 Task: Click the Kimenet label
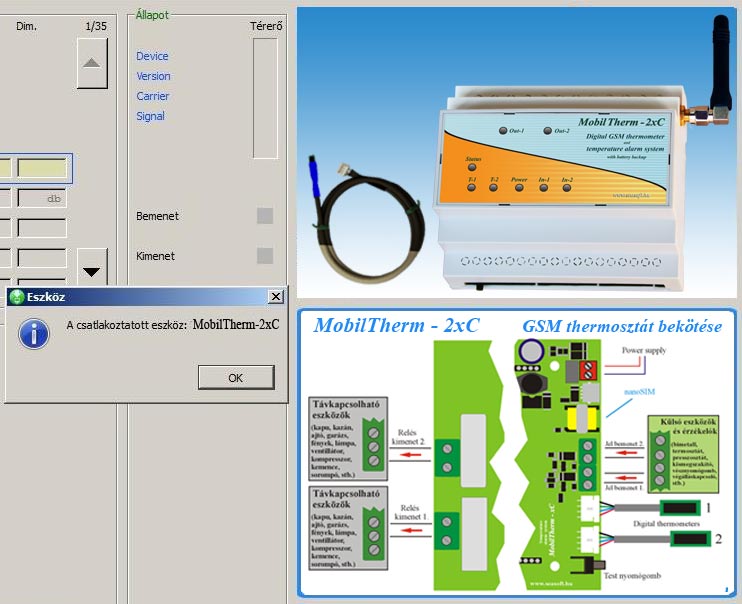point(155,256)
